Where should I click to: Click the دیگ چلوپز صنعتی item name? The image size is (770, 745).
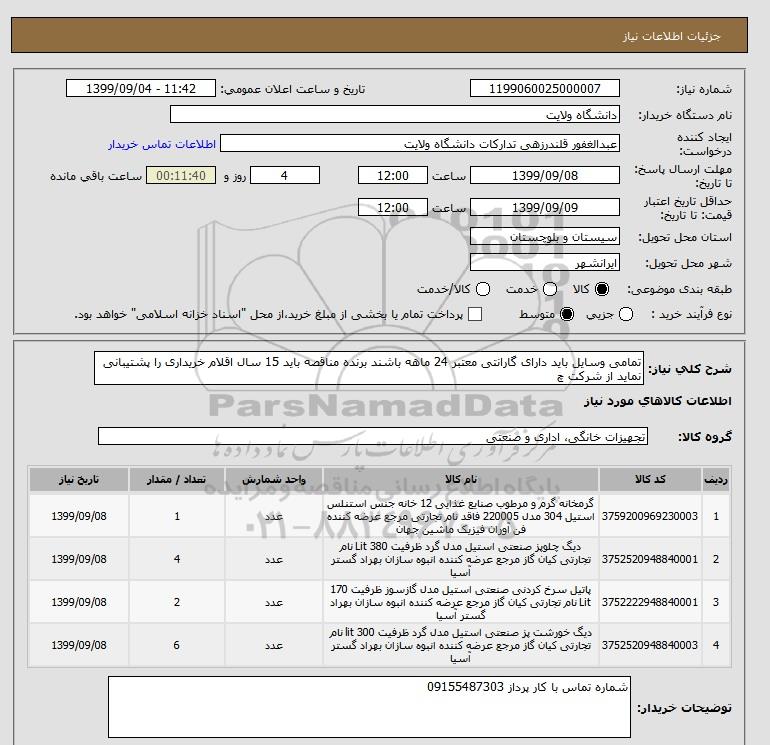pyautogui.click(x=461, y=559)
